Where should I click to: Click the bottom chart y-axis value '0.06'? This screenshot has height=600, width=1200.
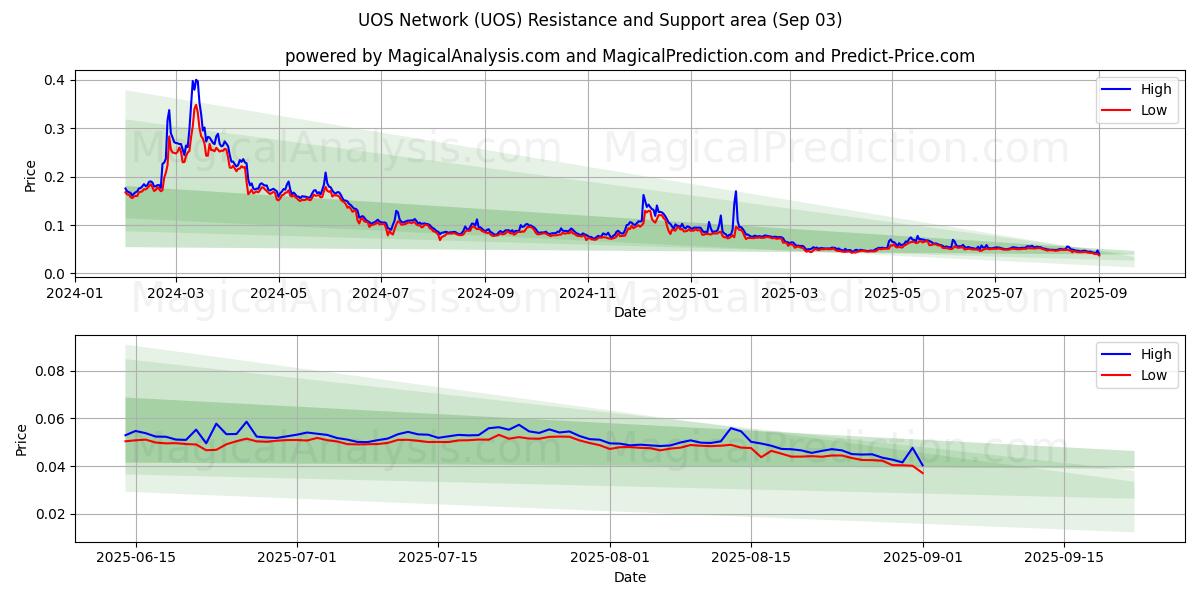click(50, 419)
